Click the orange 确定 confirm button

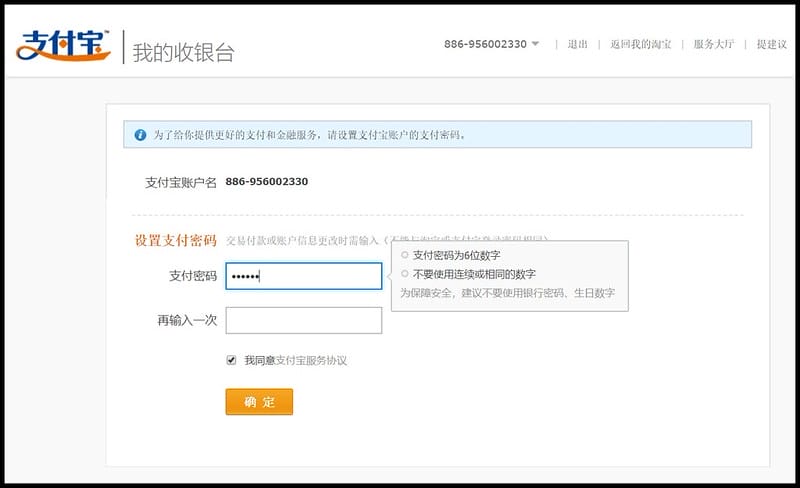259,402
